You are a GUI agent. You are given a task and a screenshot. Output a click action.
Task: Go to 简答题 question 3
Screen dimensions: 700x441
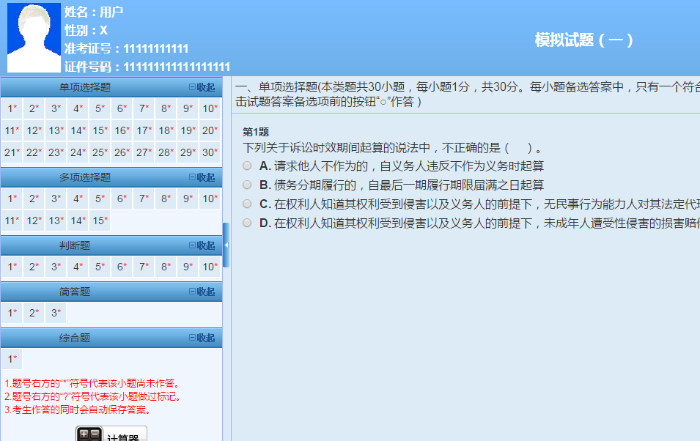pos(56,313)
